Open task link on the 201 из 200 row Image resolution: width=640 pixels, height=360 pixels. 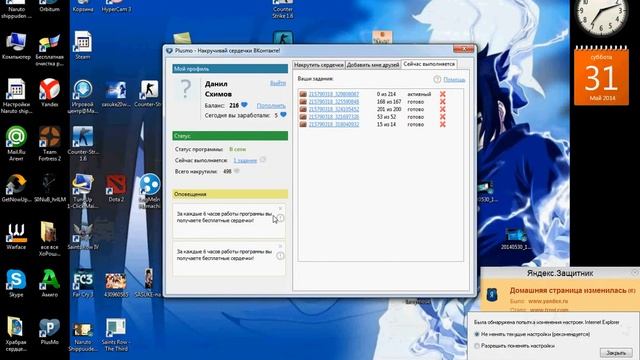click(333, 109)
